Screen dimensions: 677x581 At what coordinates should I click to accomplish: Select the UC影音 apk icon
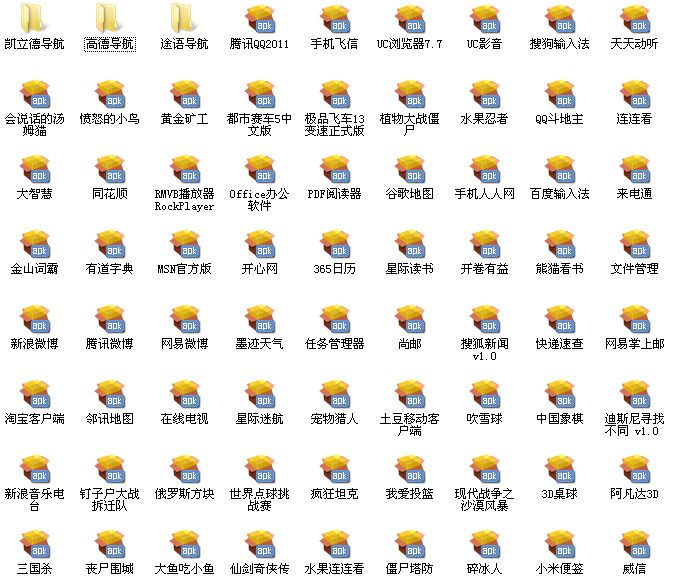click(x=485, y=19)
